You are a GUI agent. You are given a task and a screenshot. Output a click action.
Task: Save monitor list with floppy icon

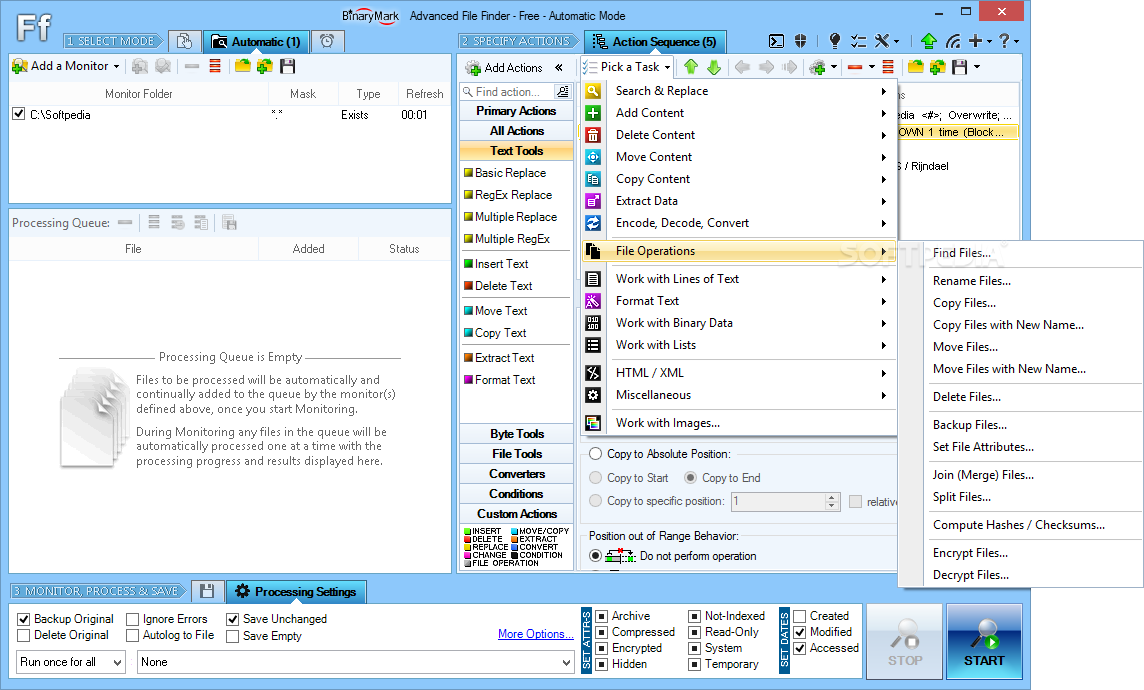pos(287,66)
